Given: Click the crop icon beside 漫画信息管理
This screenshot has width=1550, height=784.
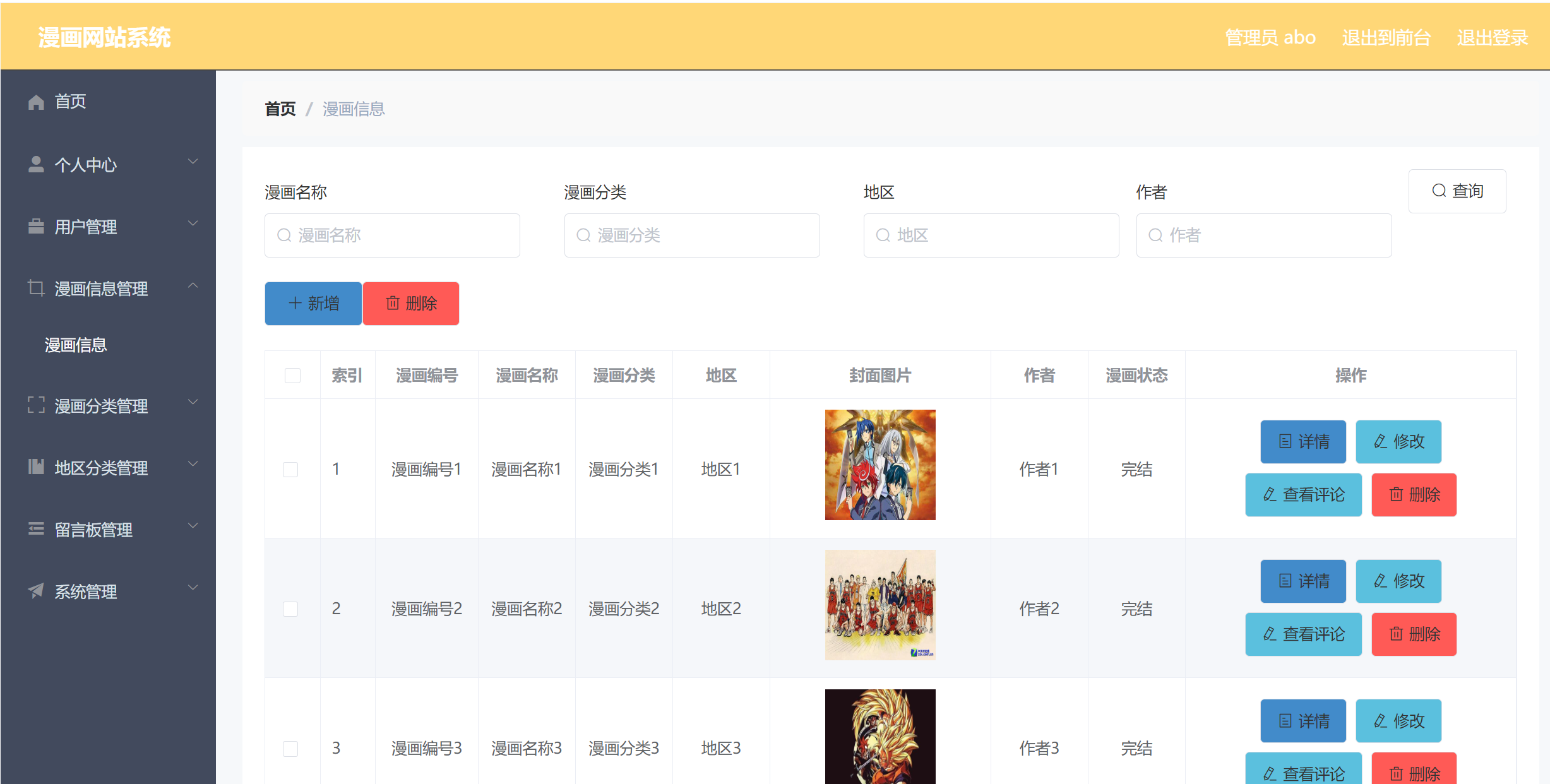Looking at the screenshot, I should tap(36, 288).
